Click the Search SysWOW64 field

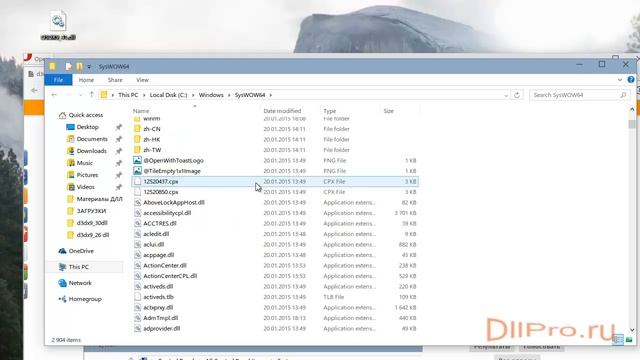point(579,95)
